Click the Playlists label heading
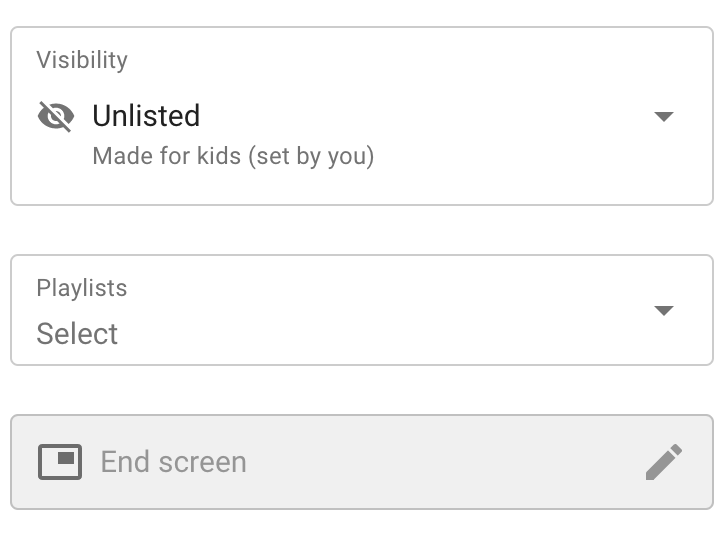The image size is (724, 544). point(82,288)
